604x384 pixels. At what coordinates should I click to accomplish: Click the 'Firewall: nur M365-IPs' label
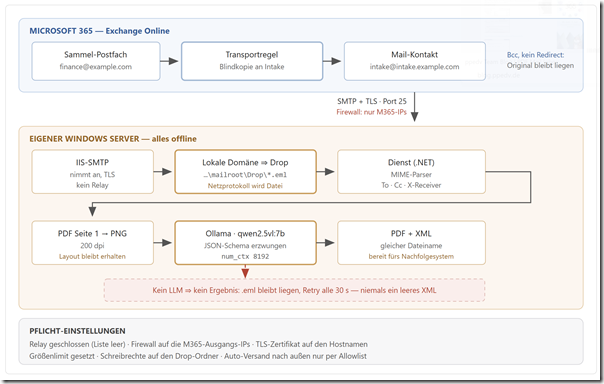371,112
